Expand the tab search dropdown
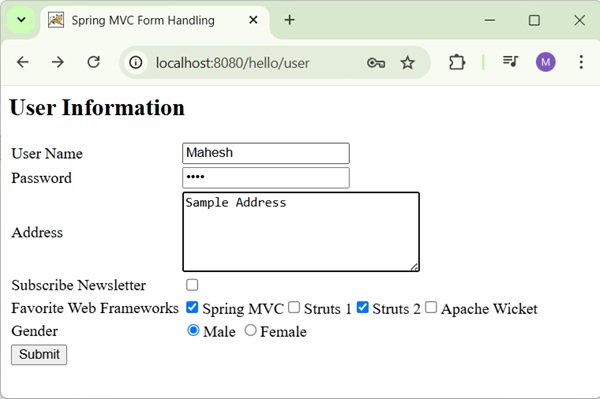Screen dimensions: 600x399 (21, 20)
